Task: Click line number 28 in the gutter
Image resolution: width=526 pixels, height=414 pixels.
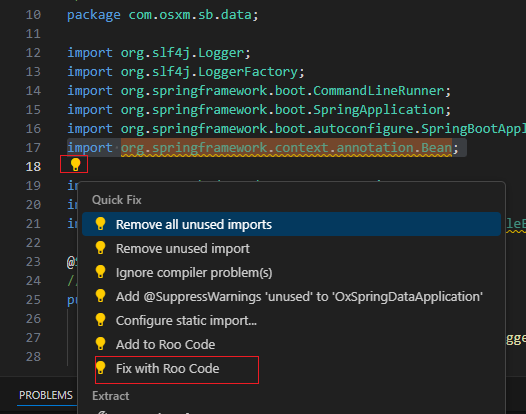Action: 33,357
